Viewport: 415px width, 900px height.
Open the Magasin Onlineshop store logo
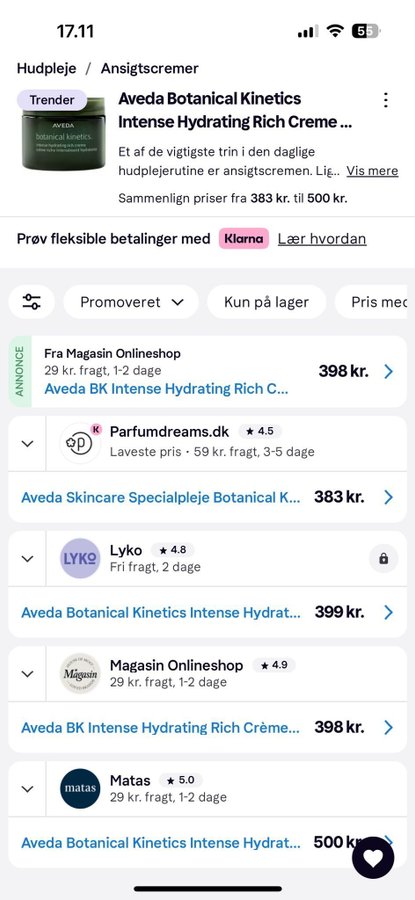[x=80, y=673]
